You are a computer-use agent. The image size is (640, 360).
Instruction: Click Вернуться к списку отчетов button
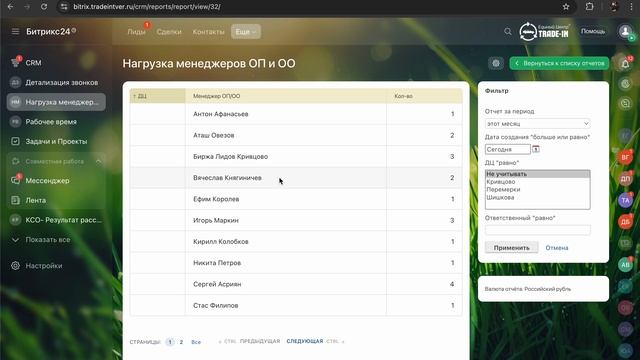point(559,63)
